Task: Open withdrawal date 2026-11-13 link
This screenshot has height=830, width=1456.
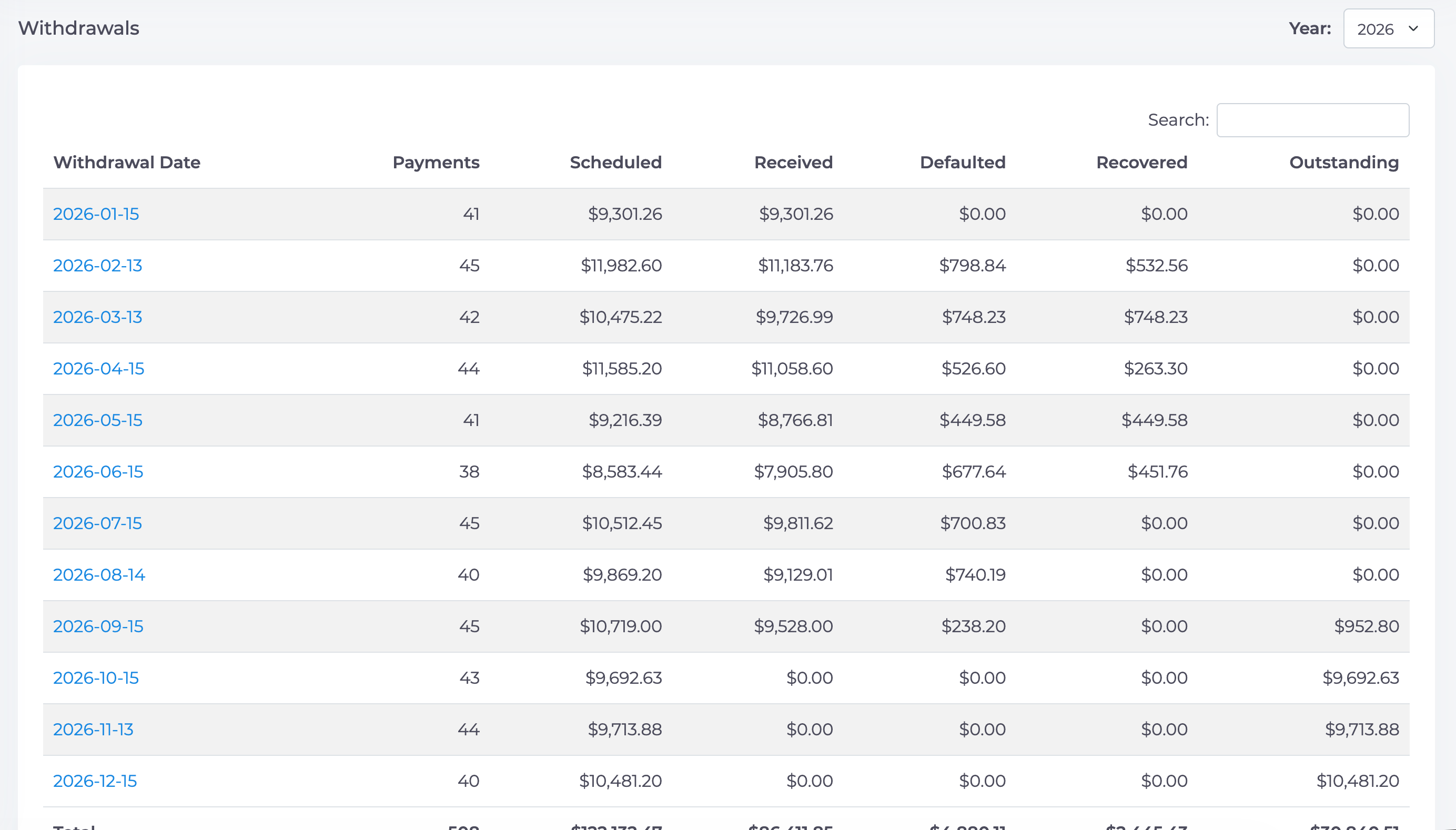Action: coord(93,729)
